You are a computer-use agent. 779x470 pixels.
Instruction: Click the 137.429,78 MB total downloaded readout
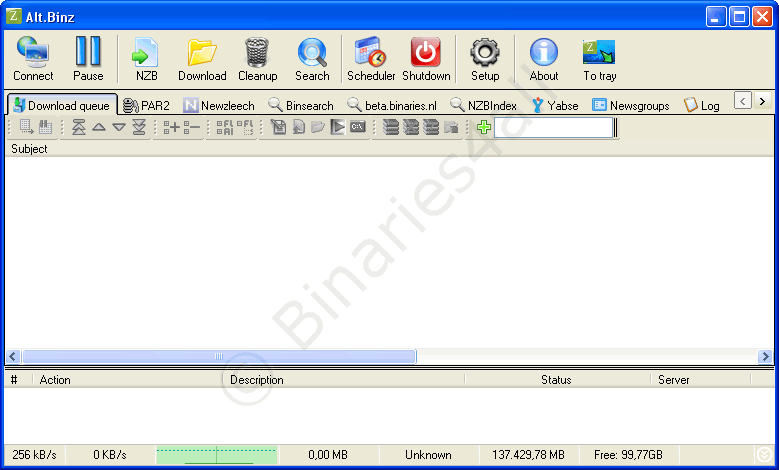coord(528,455)
